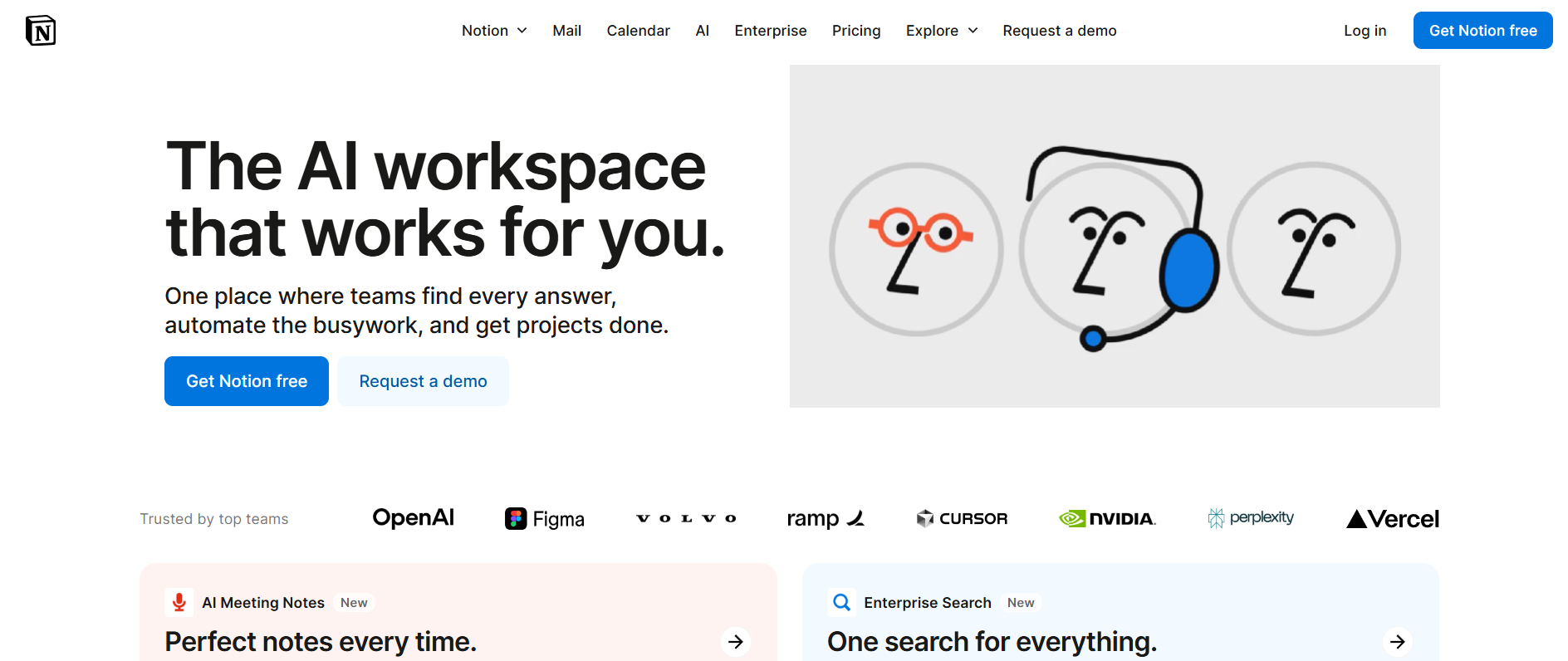This screenshot has height=661, width=1568.
Task: Expand the Notion dropdown menu
Action: click(x=494, y=31)
